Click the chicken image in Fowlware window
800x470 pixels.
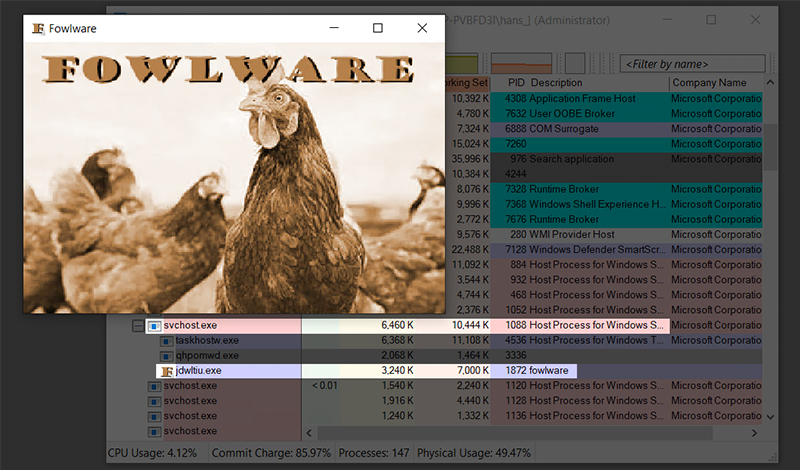point(234,178)
